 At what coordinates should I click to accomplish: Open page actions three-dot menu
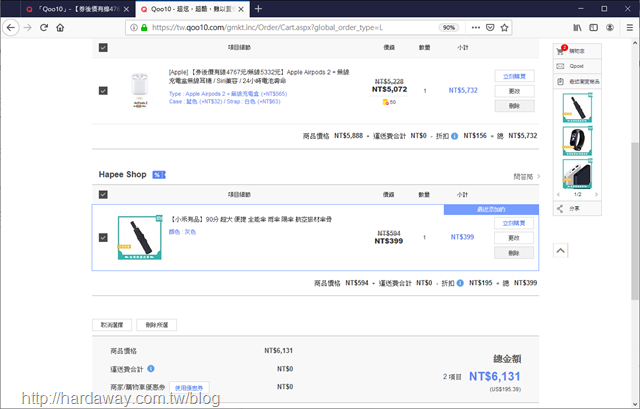coord(476,28)
